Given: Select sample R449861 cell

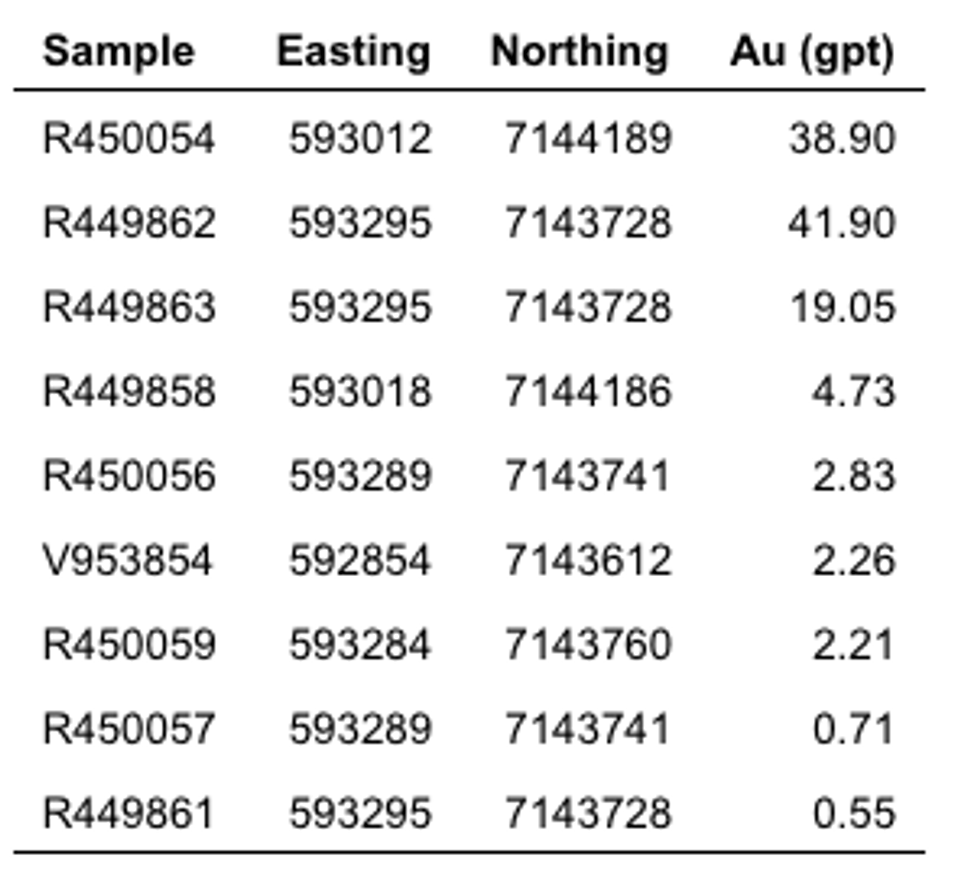Looking at the screenshot, I should 128,813.
